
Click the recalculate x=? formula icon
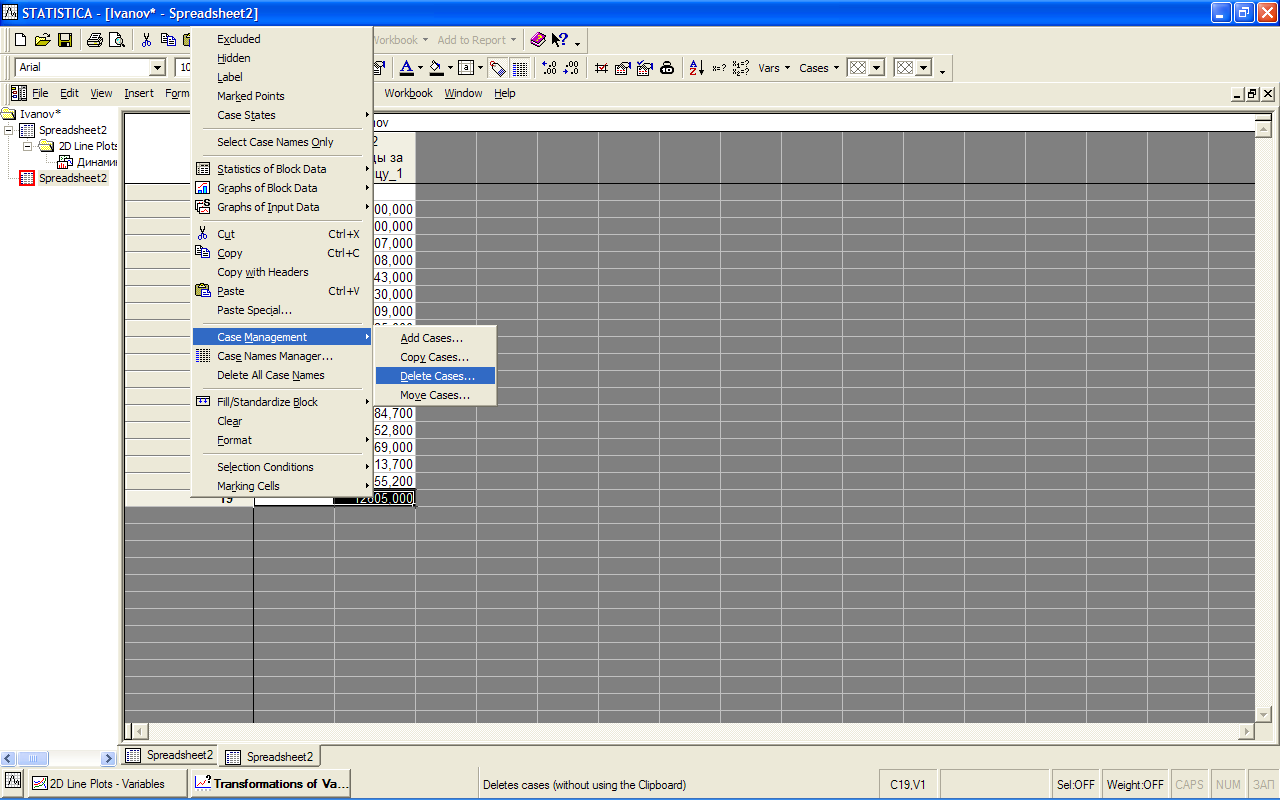[719, 68]
